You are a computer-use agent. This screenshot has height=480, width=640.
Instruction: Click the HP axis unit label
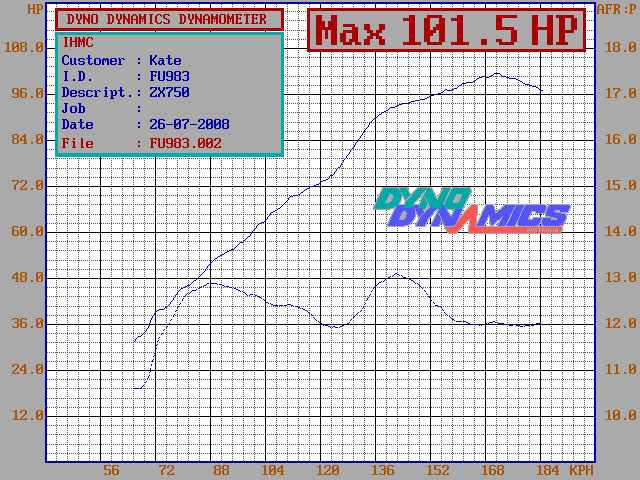[35, 9]
